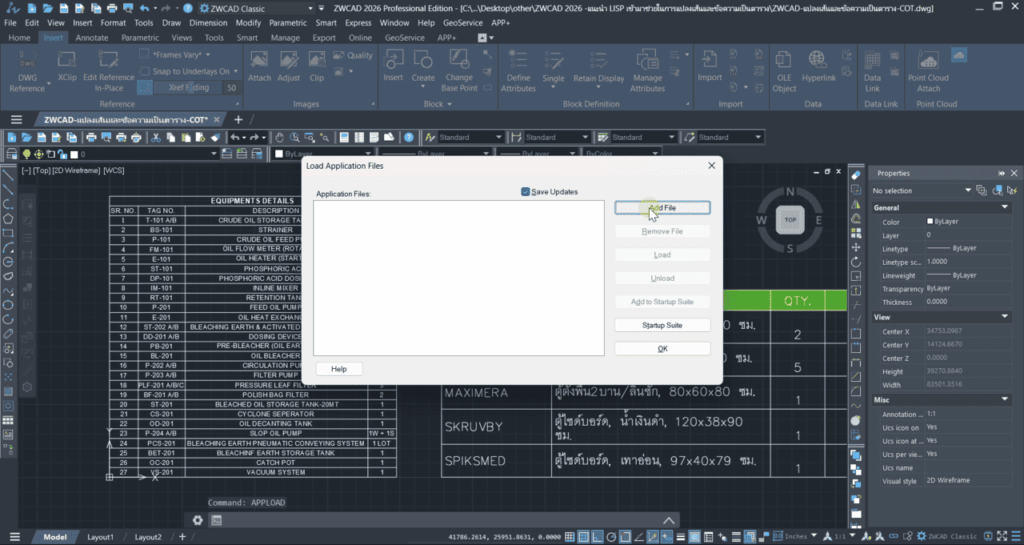Toggle the Save Updates checkbox
This screenshot has width=1024, height=545.
click(x=526, y=191)
